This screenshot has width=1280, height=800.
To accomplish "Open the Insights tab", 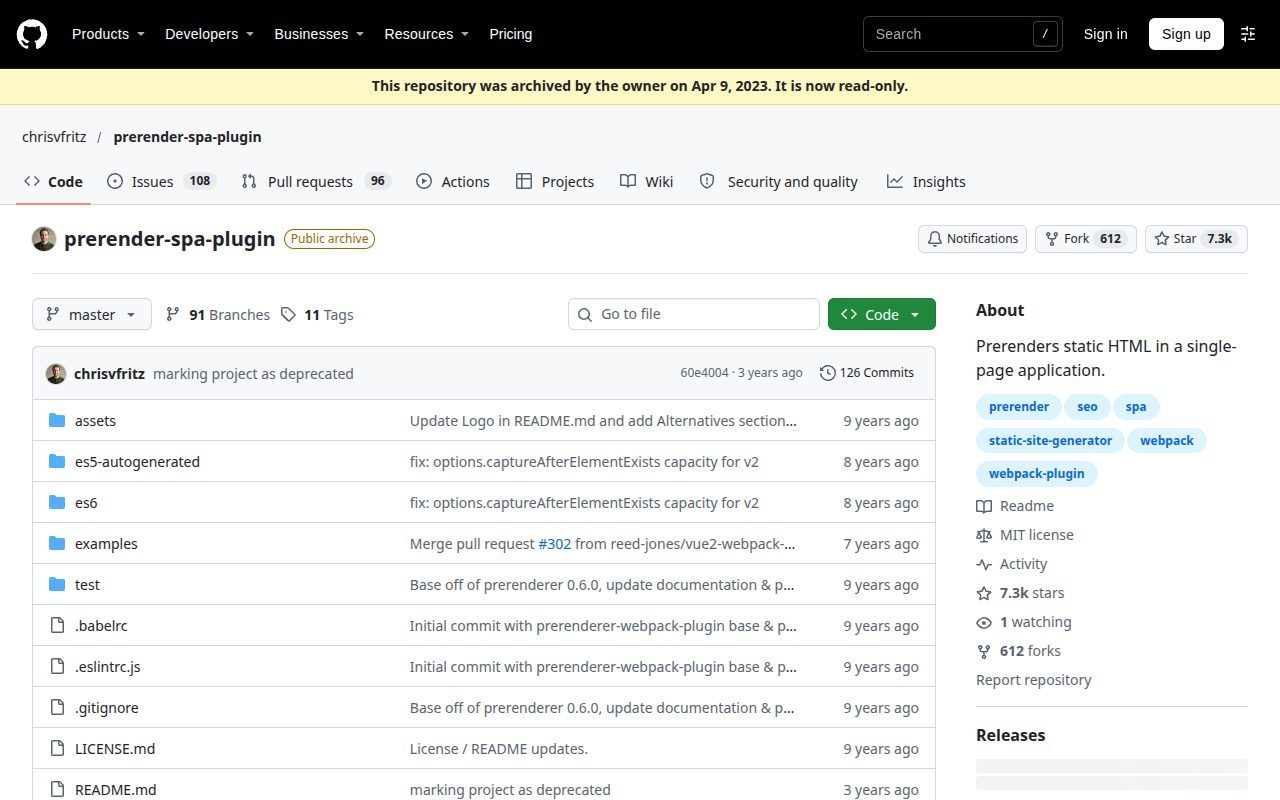I will click(926, 181).
